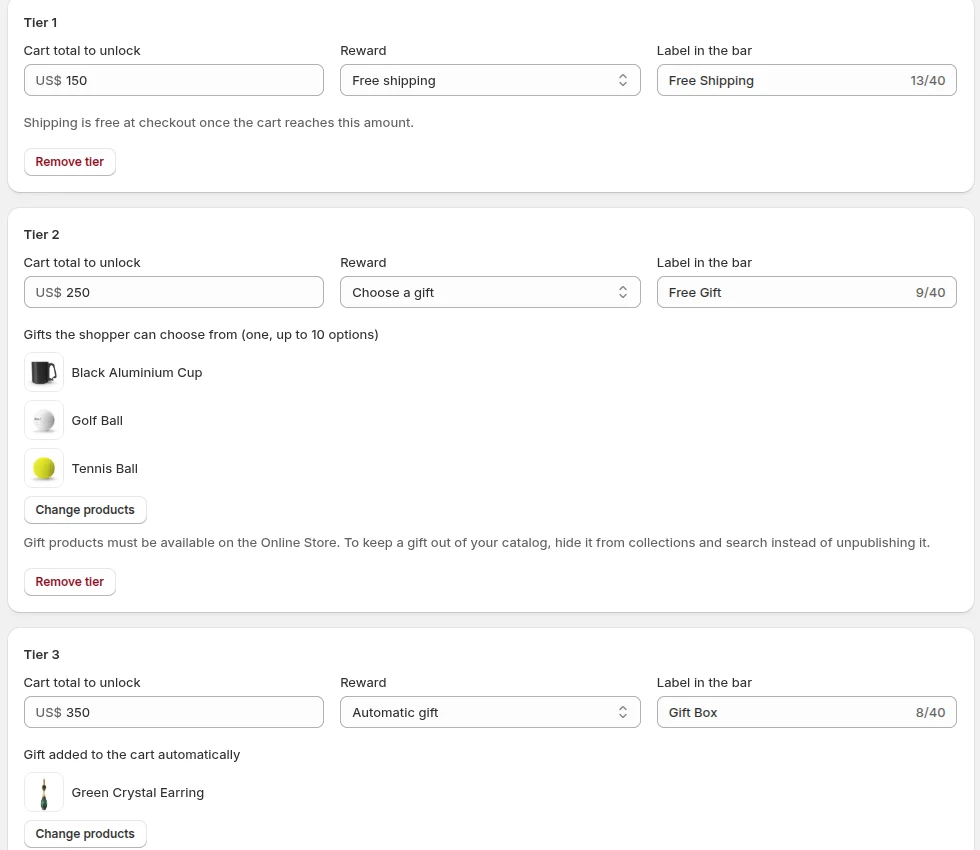Select the Green Crystal Earring name

(x=138, y=792)
